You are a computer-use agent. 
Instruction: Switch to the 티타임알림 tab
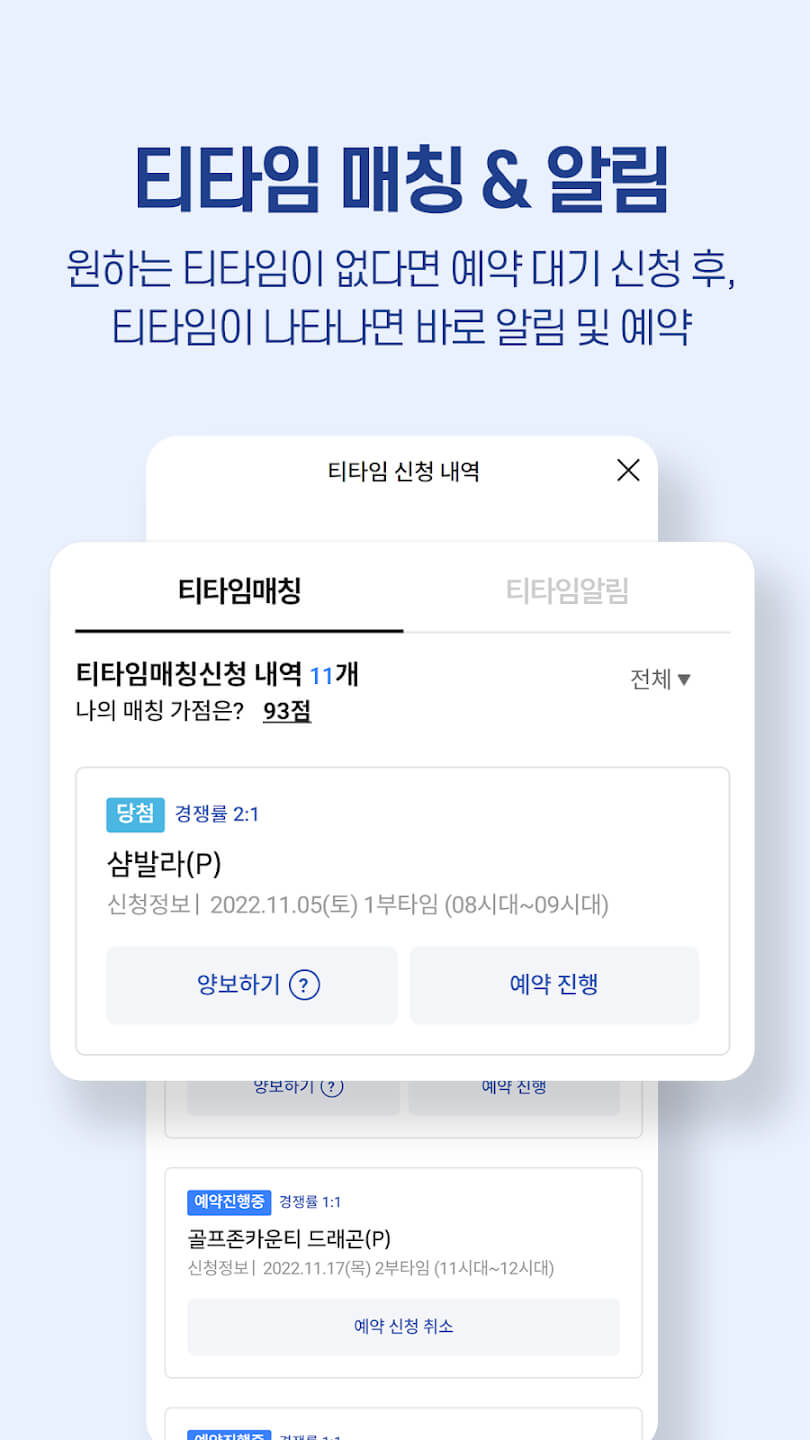tap(567, 591)
